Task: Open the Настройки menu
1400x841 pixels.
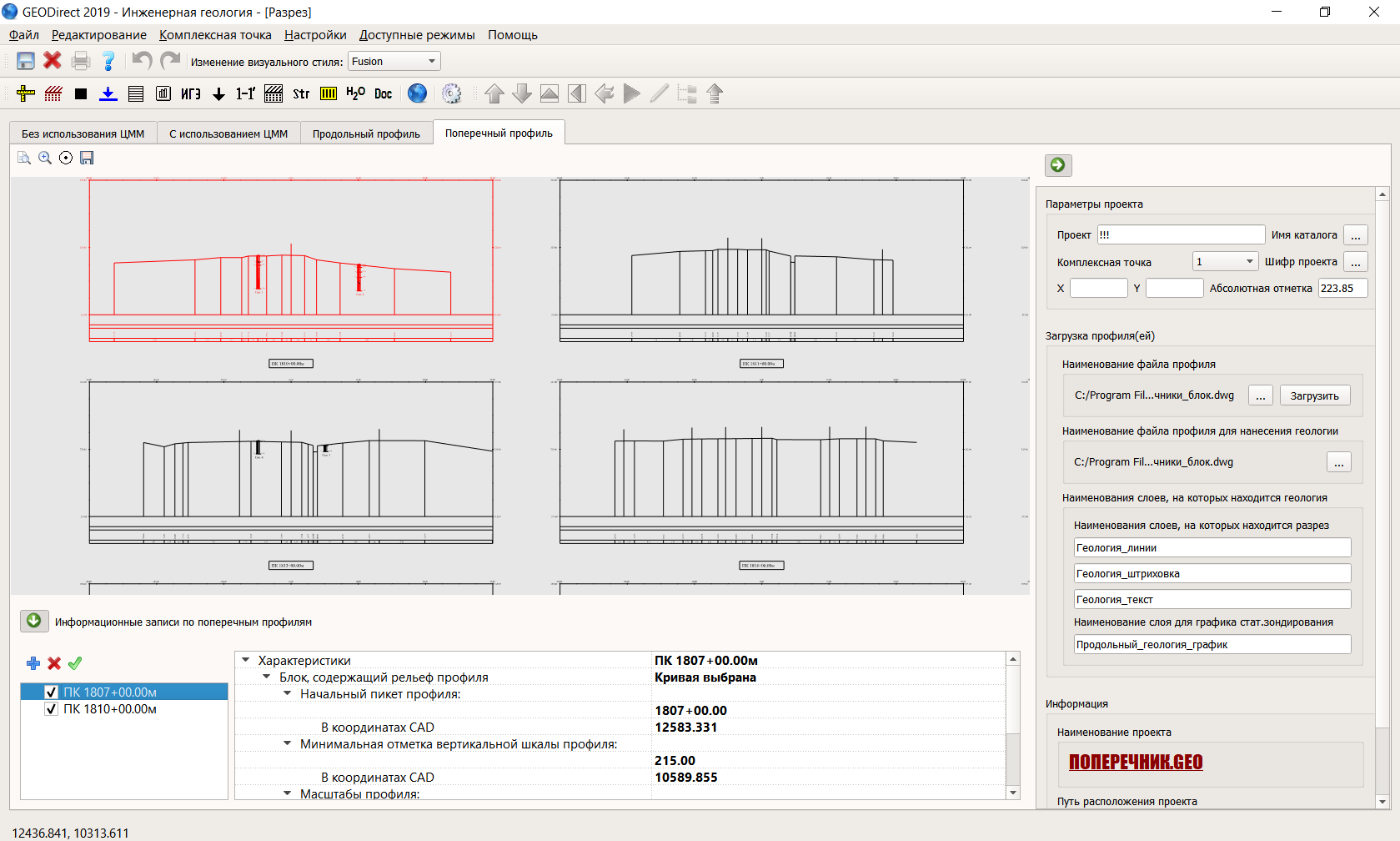Action: [315, 35]
